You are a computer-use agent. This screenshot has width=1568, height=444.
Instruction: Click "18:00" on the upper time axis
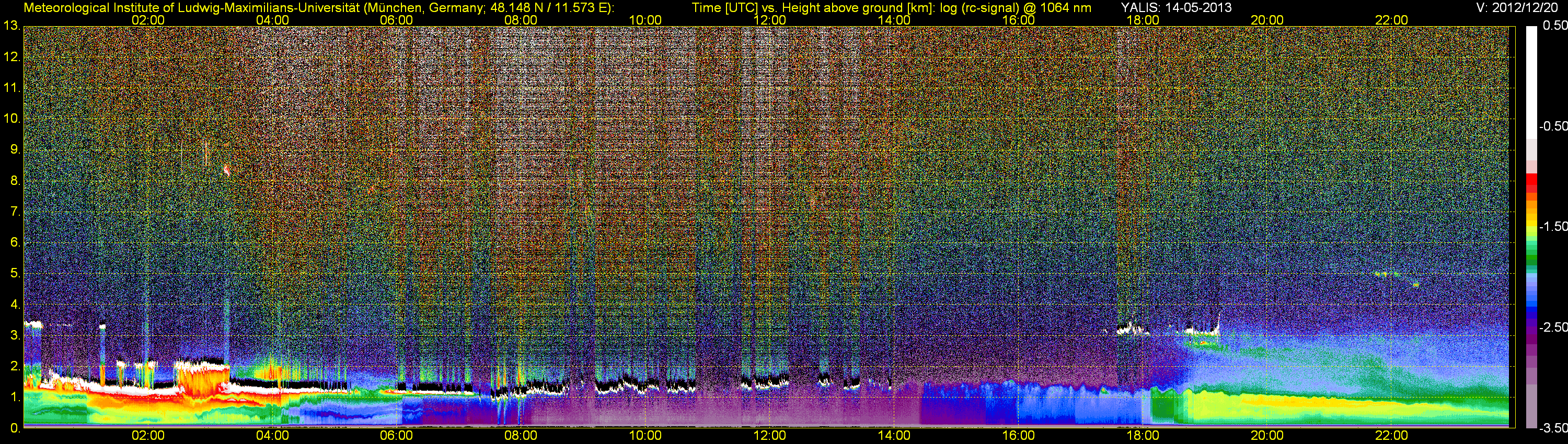click(1143, 20)
